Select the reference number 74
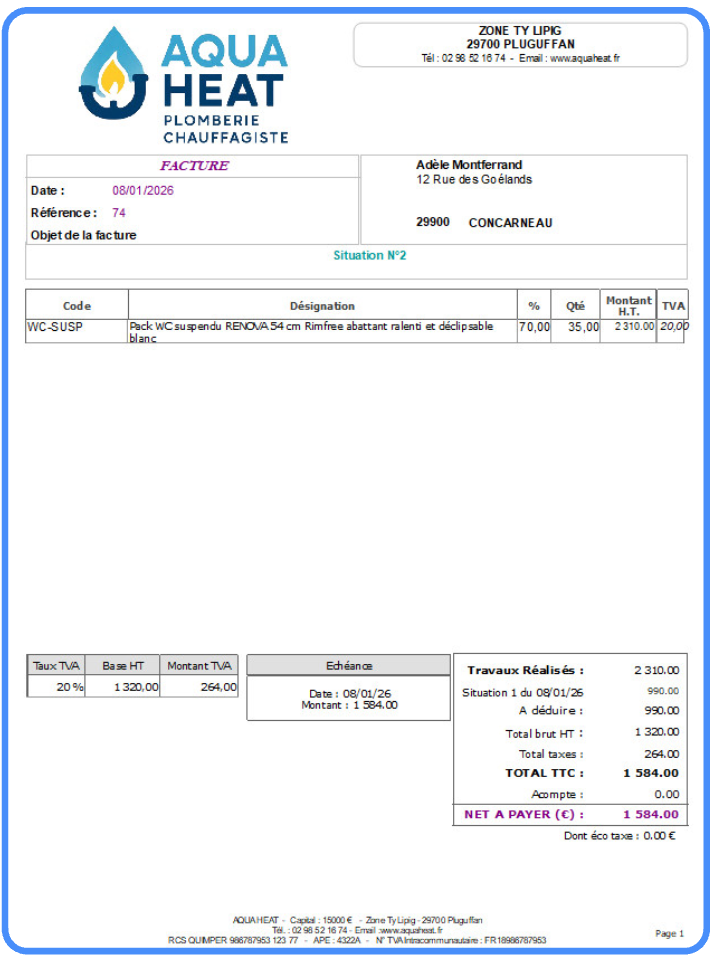Viewport: 712px width, 957px height. pos(119,213)
